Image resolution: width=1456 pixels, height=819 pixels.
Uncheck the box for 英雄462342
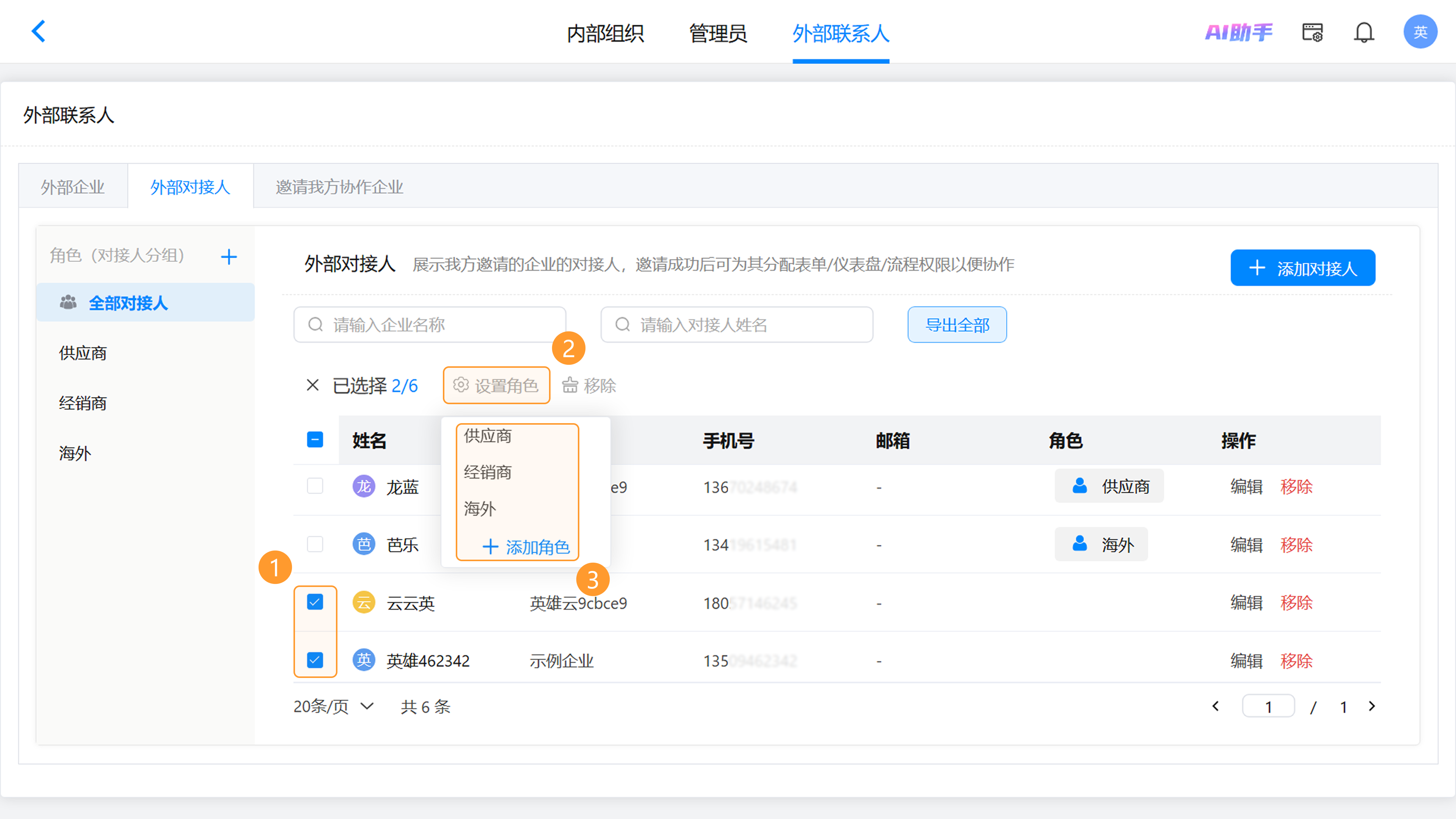315,660
